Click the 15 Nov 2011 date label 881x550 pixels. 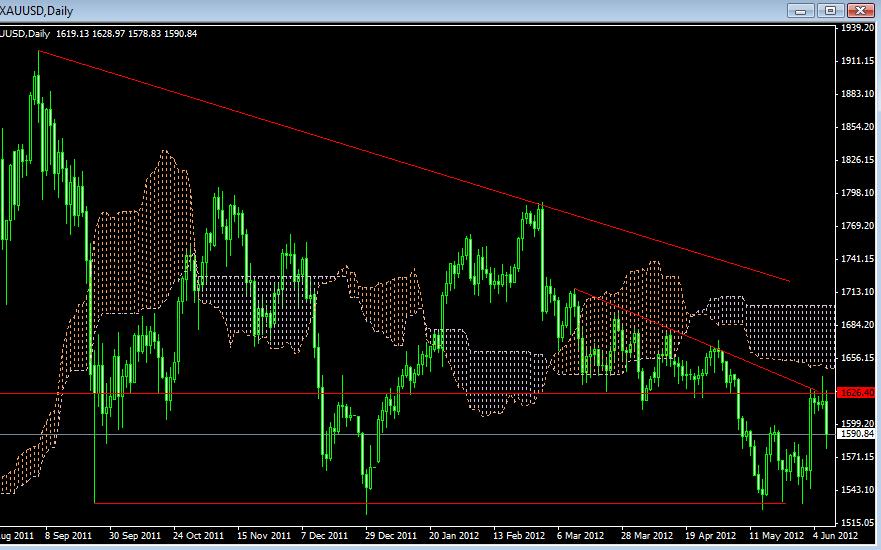(264, 535)
